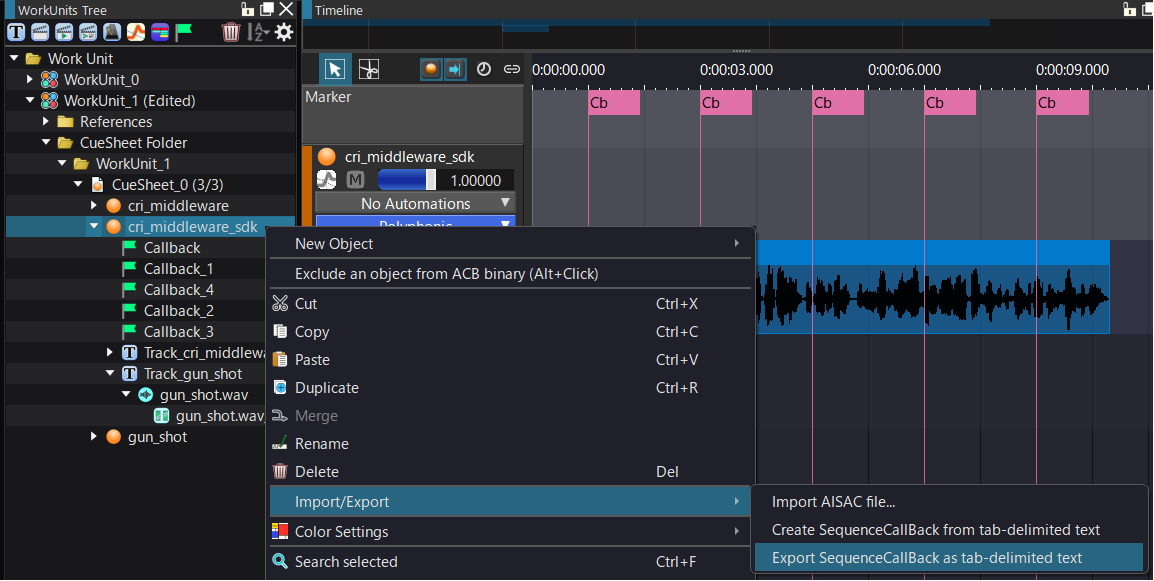1154x581 pixels.
Task: Choose Exclude an object from ACB binary
Action: (x=512, y=274)
